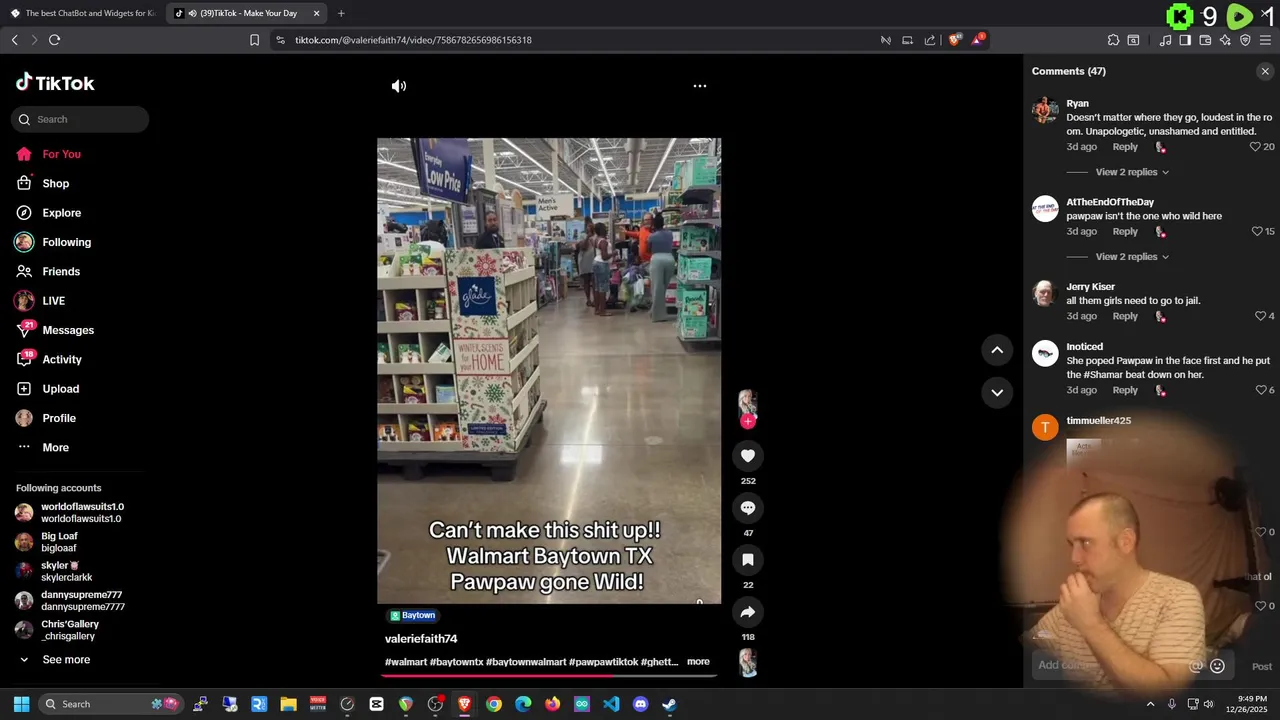
Task: Click the TikTok logo
Action: click(55, 83)
